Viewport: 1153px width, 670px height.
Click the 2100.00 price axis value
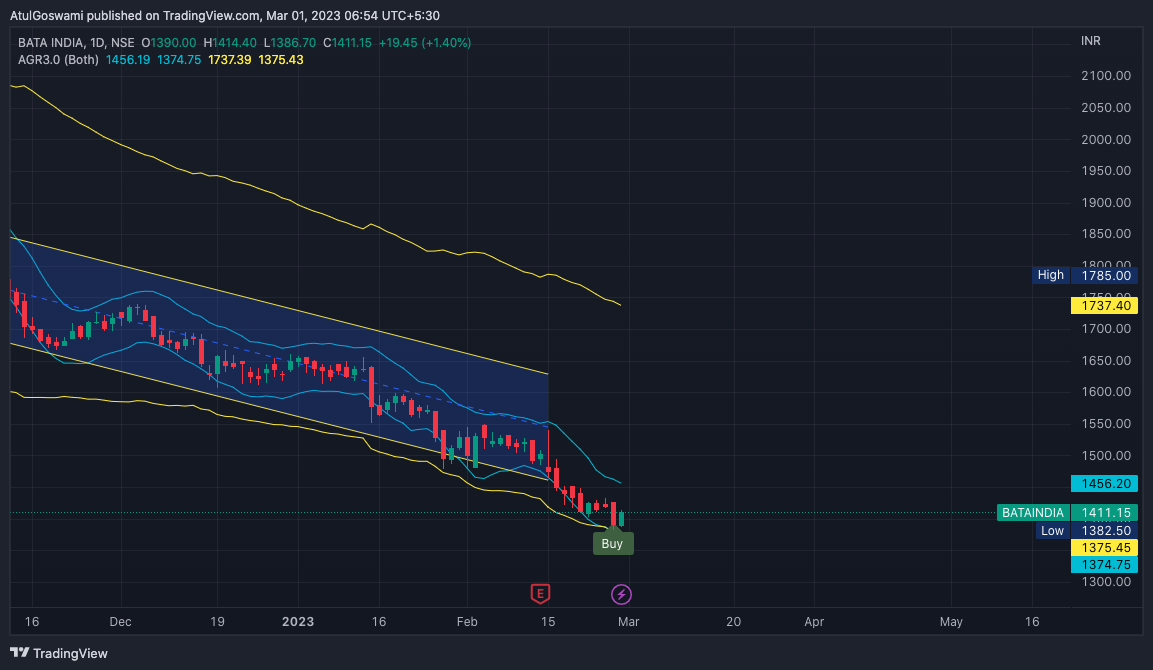(x=1106, y=76)
